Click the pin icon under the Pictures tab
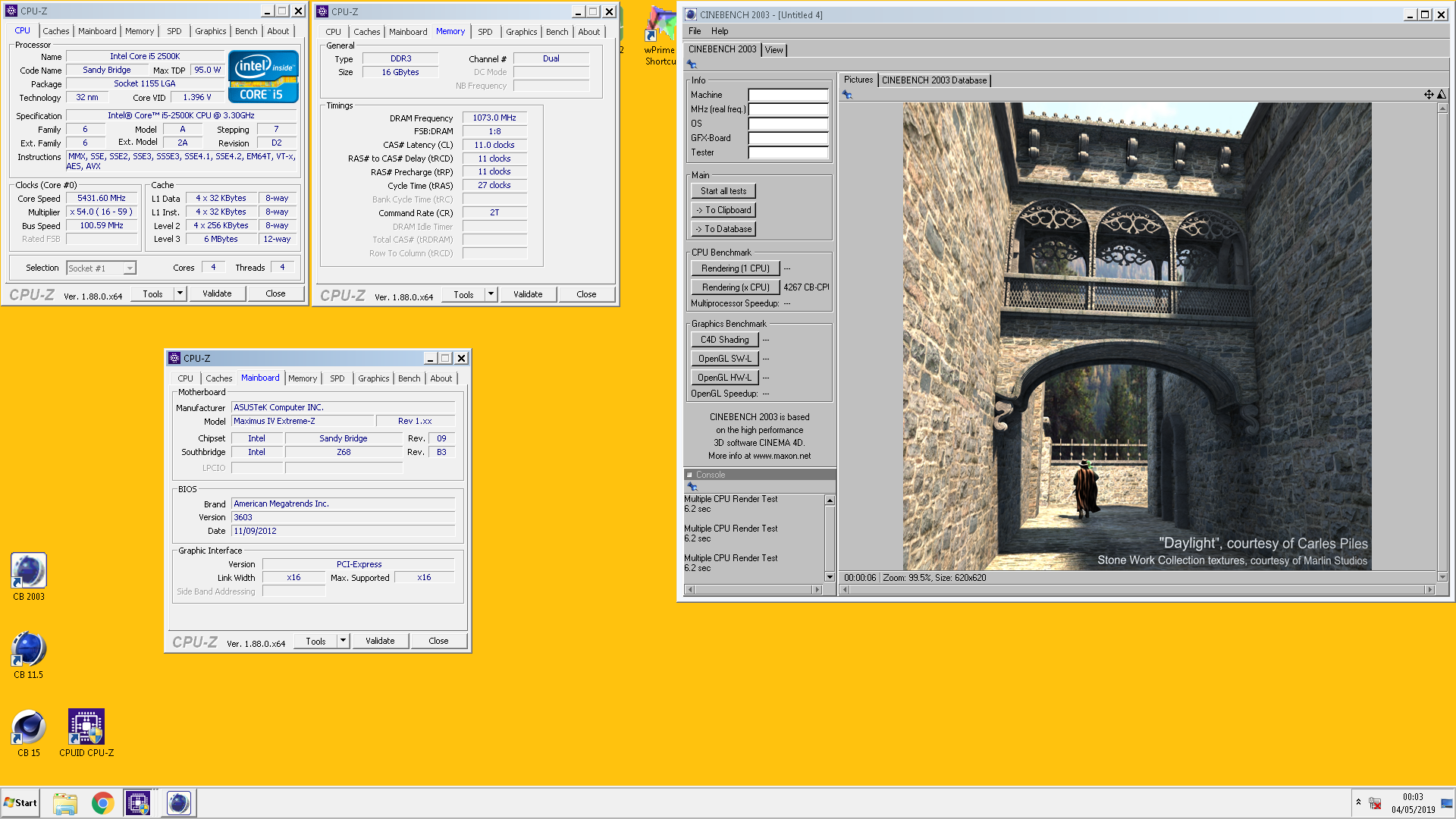Image resolution: width=1456 pixels, height=819 pixels. tap(847, 95)
